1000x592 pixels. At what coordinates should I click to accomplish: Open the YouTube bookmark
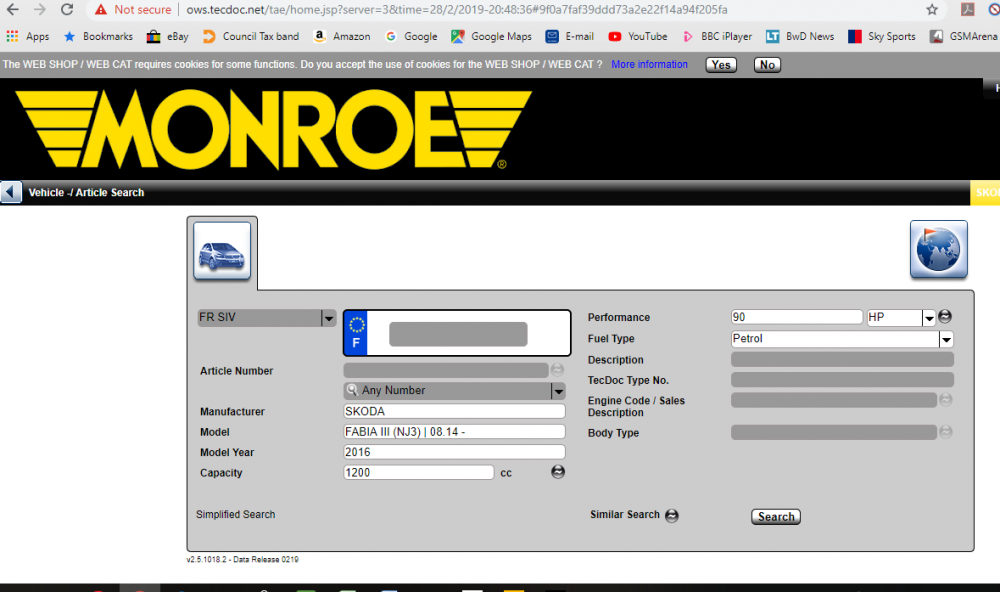coord(638,36)
